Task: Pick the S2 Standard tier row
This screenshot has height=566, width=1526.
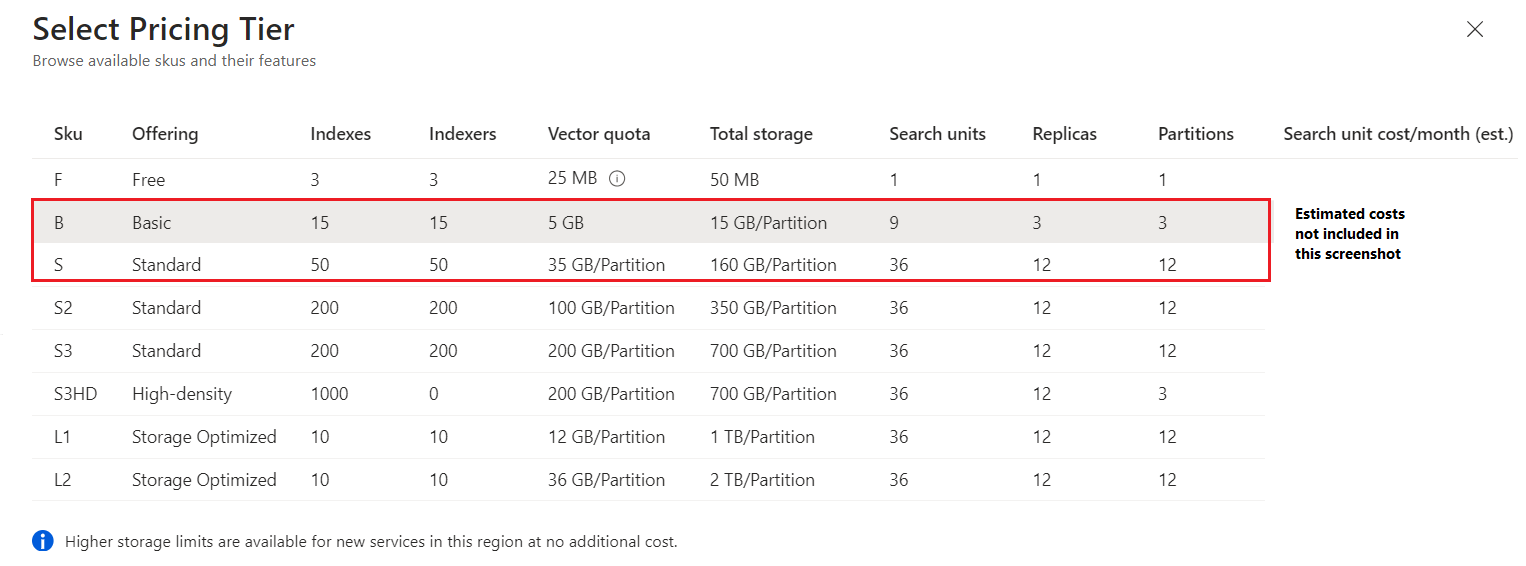Action: pyautogui.click(x=166, y=308)
